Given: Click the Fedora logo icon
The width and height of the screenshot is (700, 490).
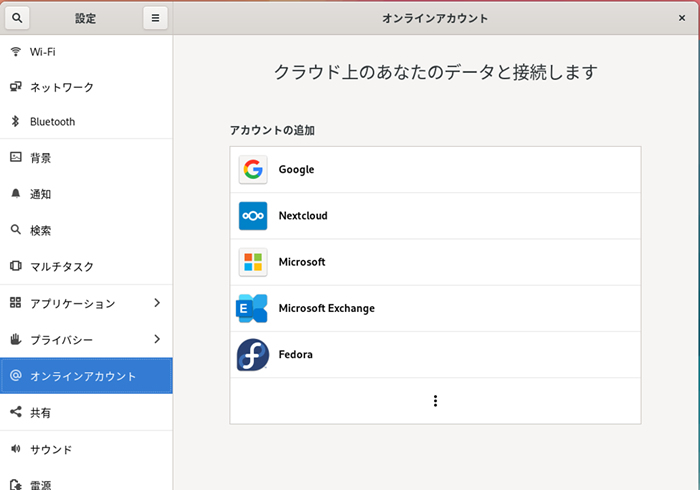Looking at the screenshot, I should pyautogui.click(x=253, y=354).
